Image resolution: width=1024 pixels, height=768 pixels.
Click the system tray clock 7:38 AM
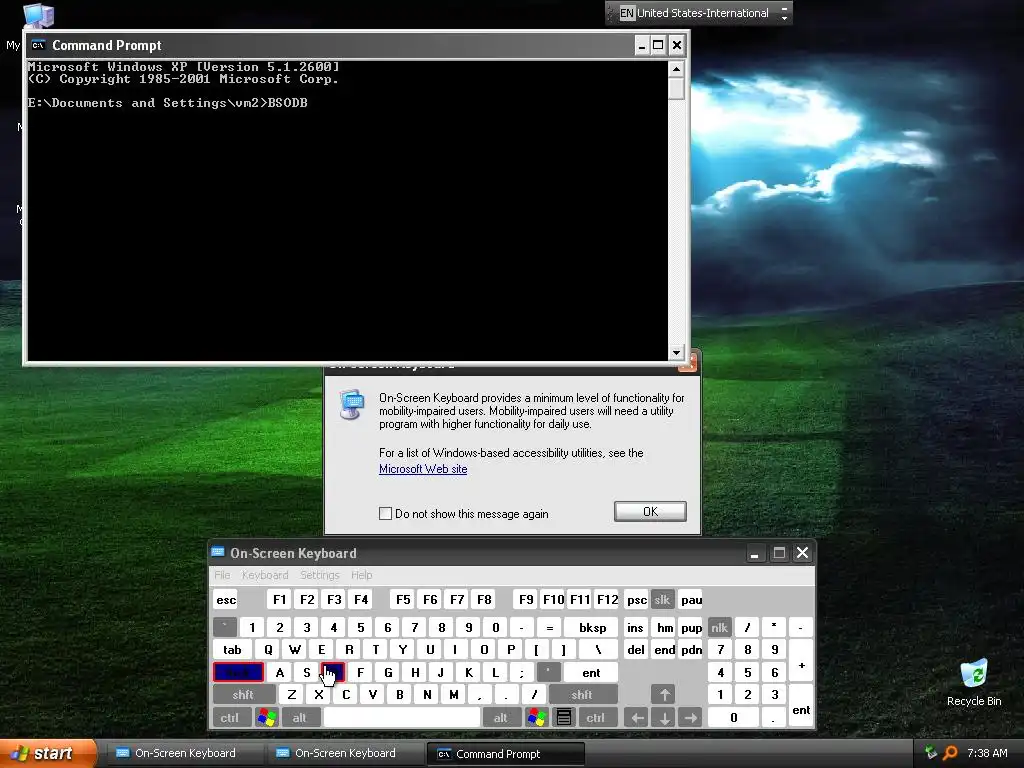pos(987,753)
